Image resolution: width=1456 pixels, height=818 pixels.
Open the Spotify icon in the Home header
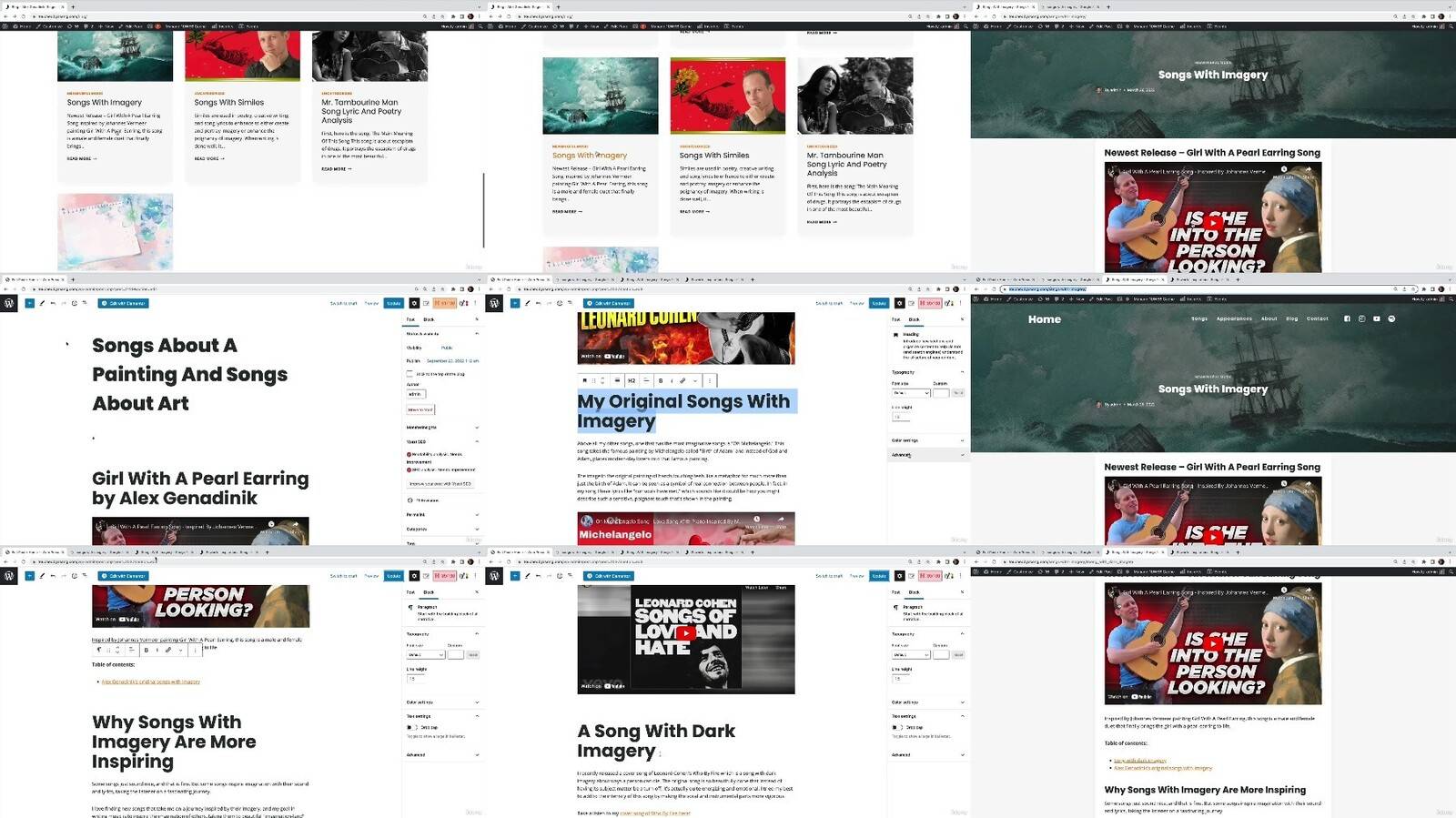[x=1391, y=318]
